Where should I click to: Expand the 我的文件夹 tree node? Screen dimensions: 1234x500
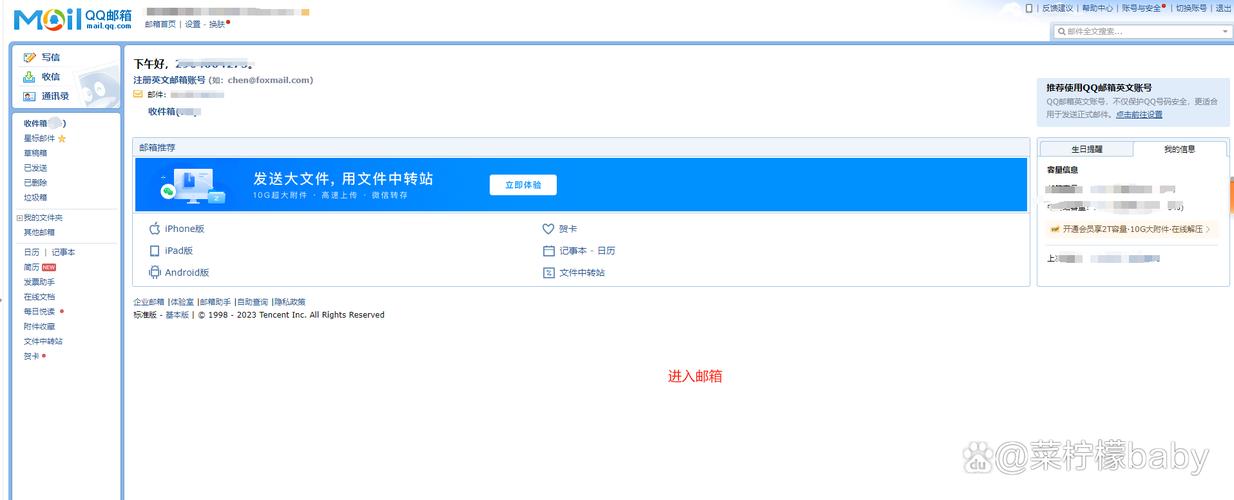point(19,218)
